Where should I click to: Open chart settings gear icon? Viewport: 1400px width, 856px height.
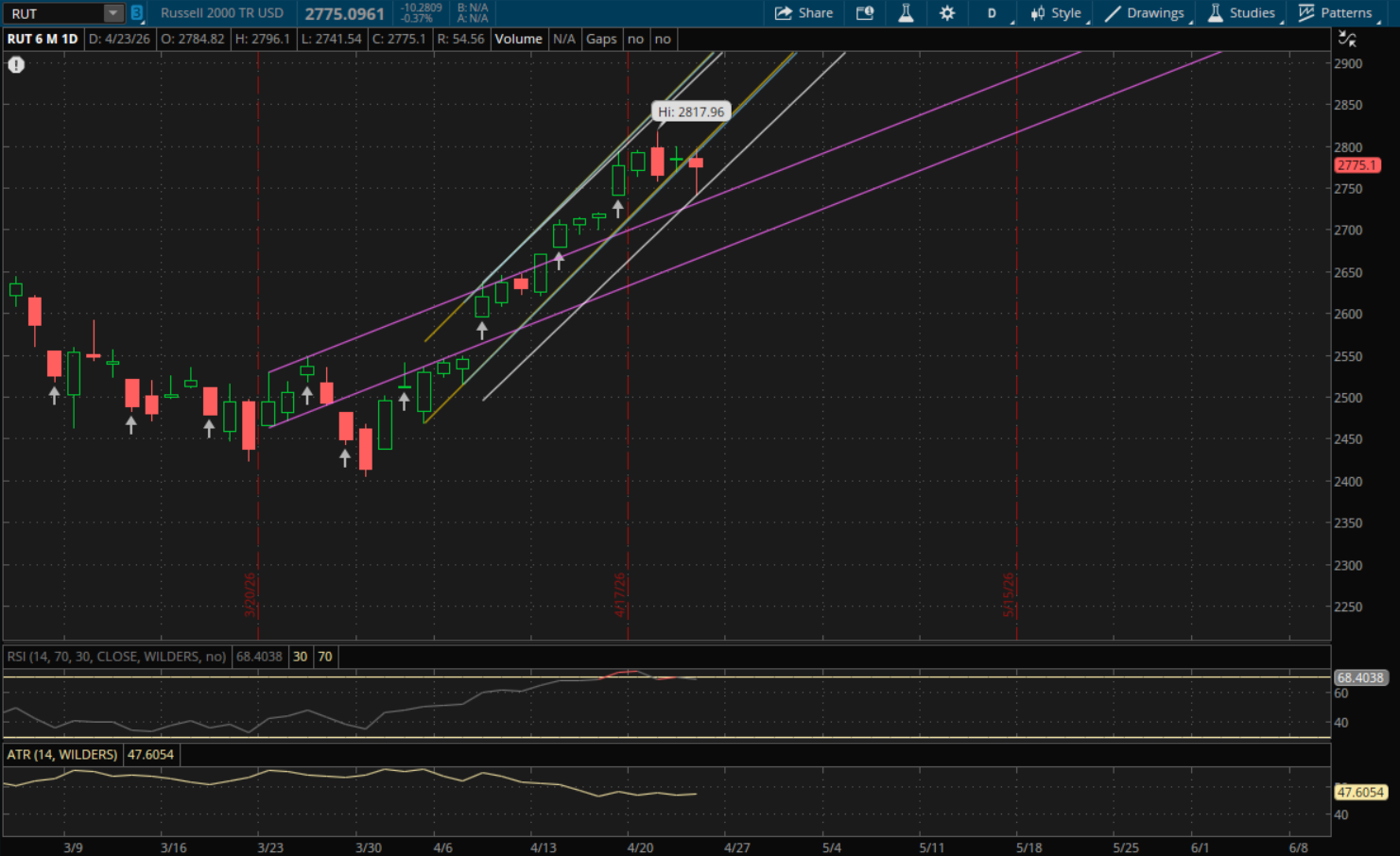(946, 13)
